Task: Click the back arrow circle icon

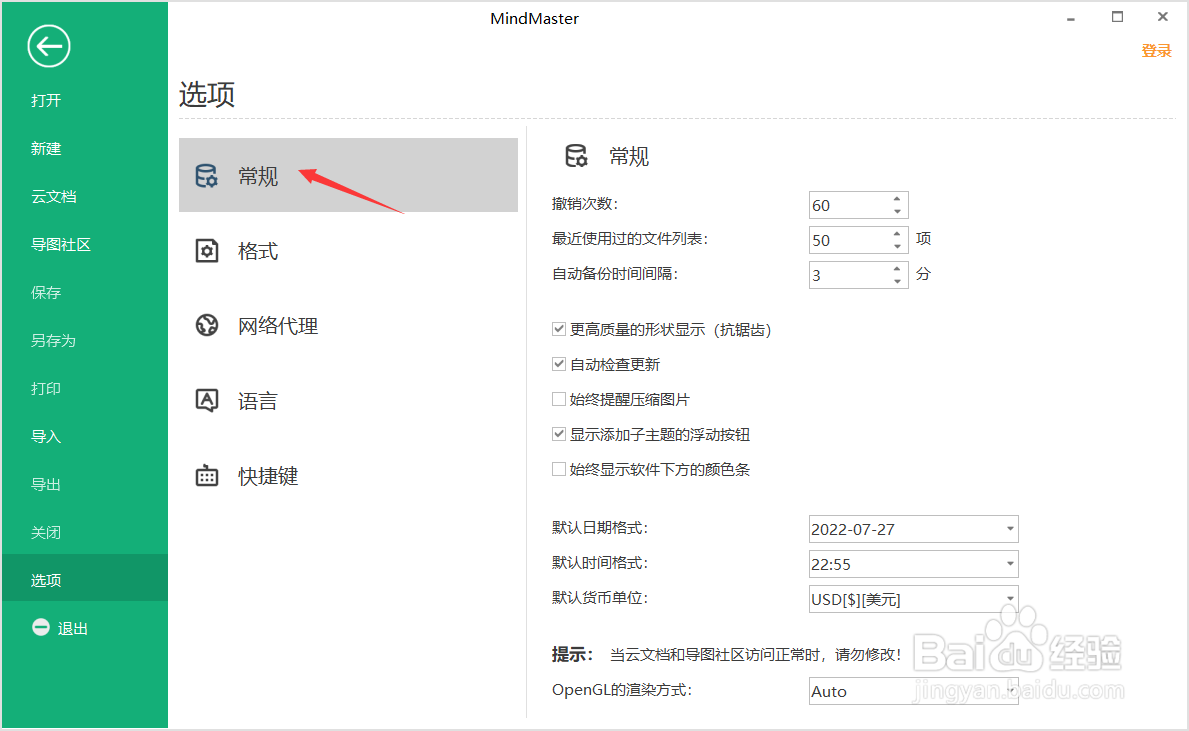Action: pyautogui.click(x=49, y=46)
